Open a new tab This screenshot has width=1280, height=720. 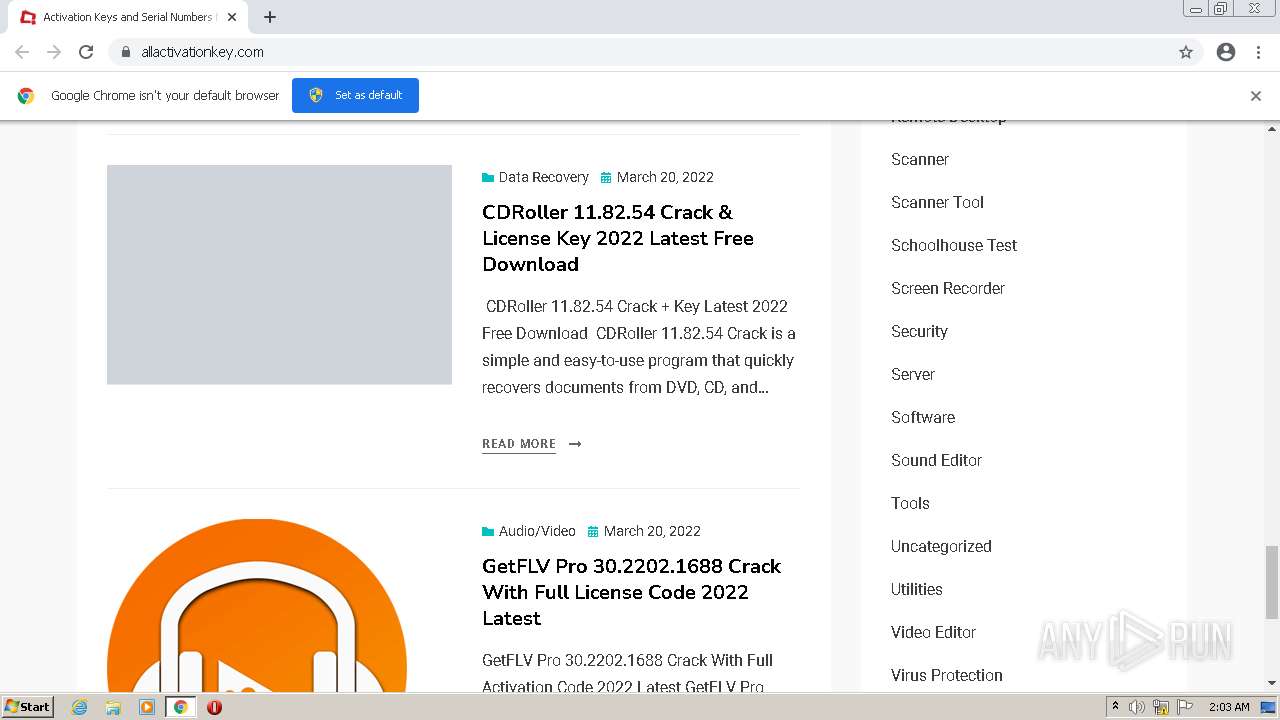click(270, 17)
